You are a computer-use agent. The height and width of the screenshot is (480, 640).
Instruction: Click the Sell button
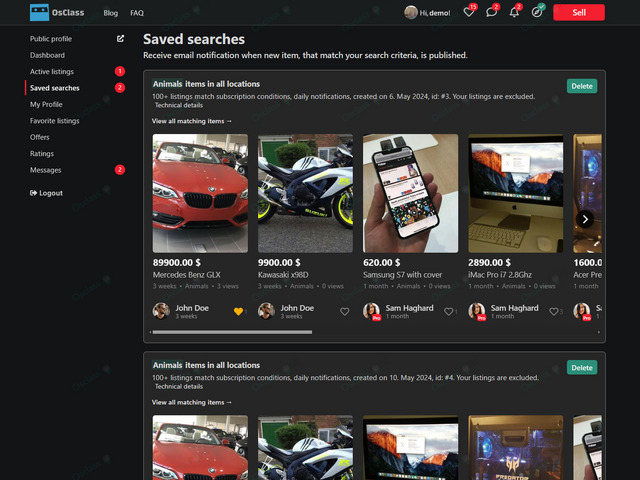tap(579, 12)
